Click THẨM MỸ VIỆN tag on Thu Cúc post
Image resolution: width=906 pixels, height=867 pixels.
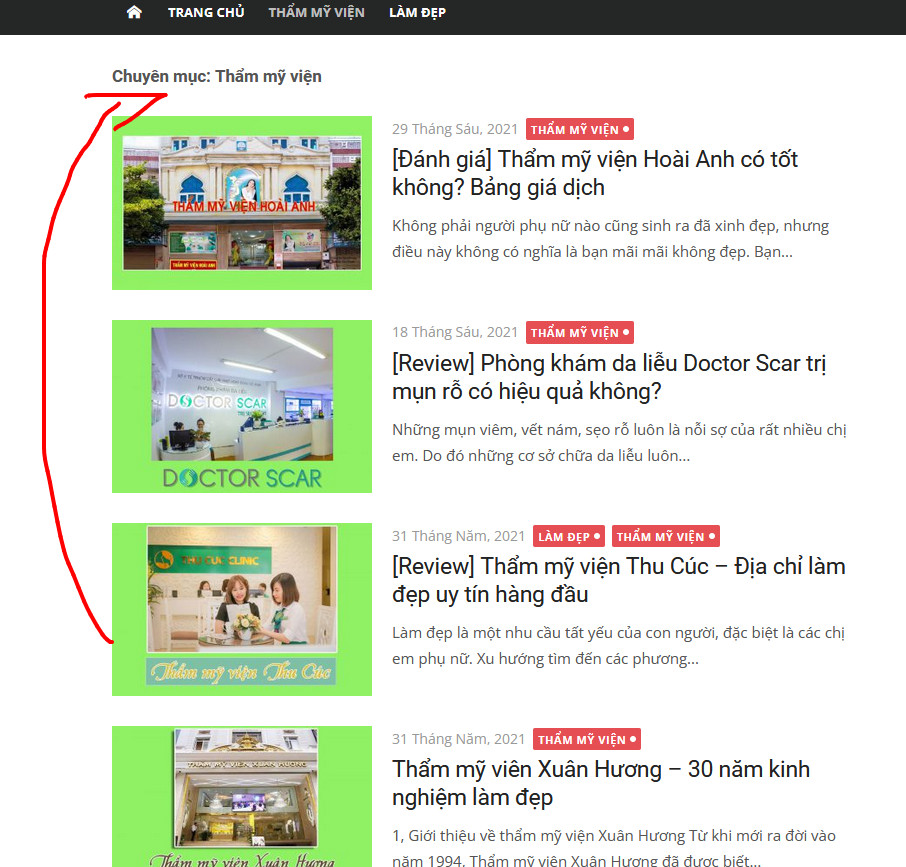[666, 537]
